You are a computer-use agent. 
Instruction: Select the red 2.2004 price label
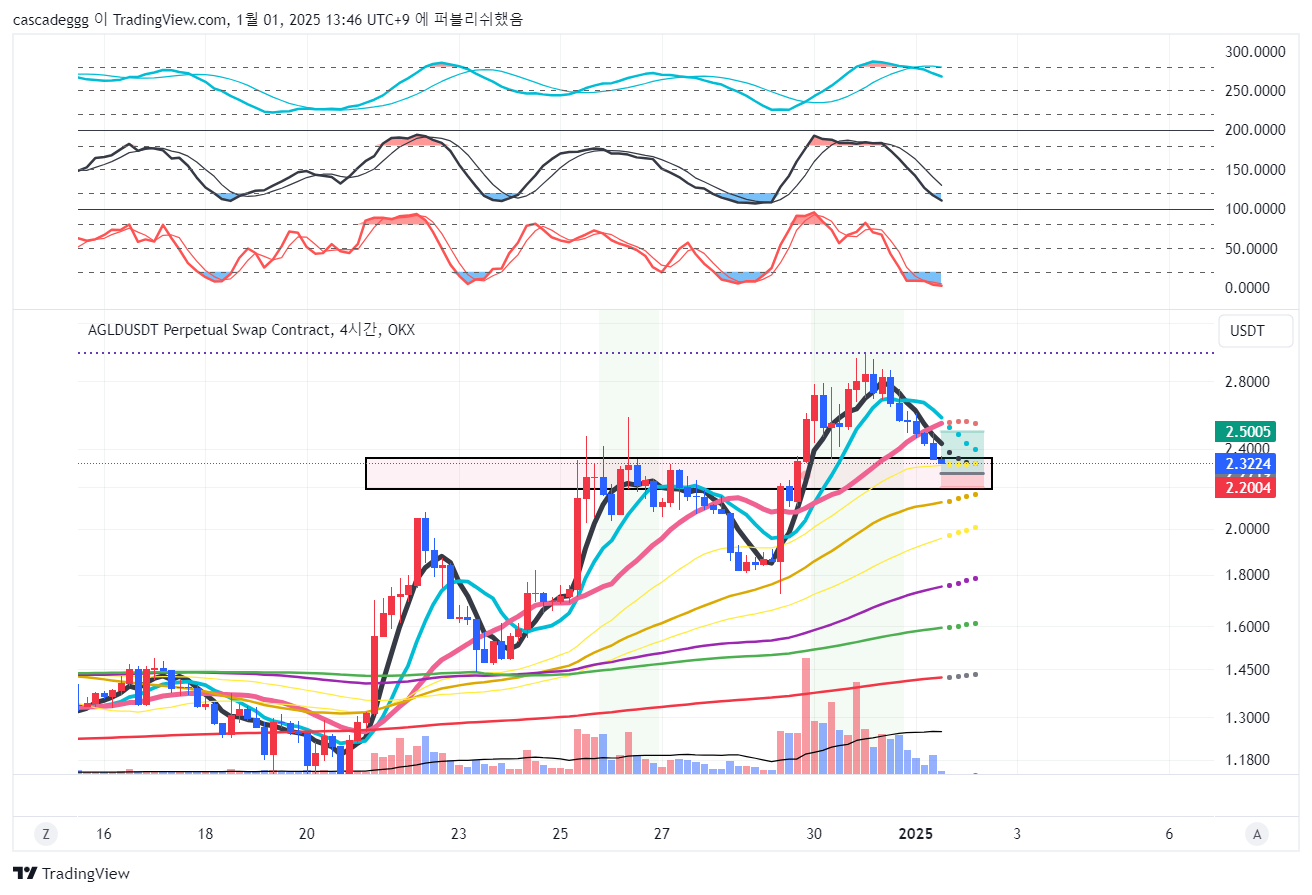click(x=1244, y=488)
